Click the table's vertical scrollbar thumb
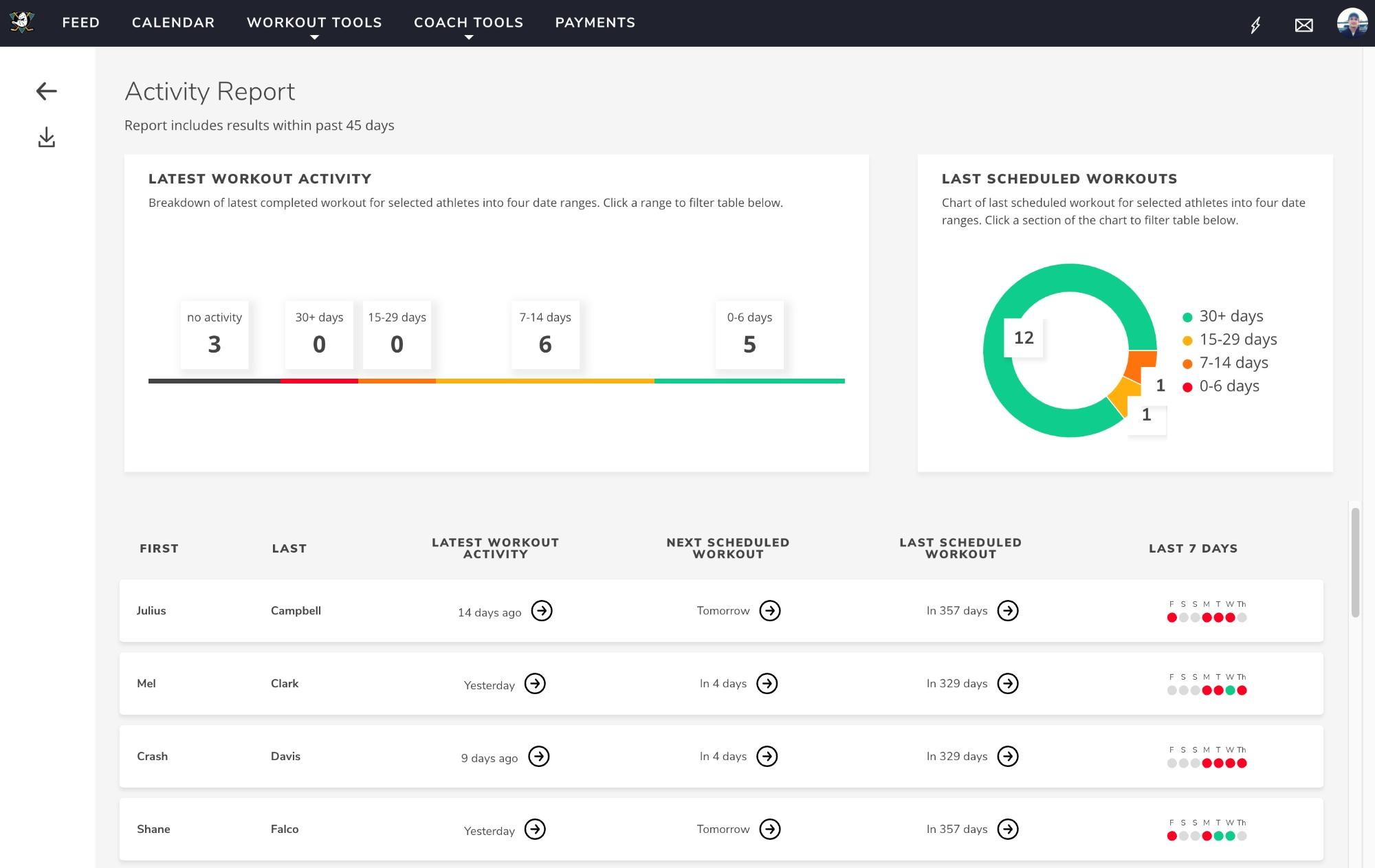This screenshot has width=1375, height=868. click(1355, 562)
